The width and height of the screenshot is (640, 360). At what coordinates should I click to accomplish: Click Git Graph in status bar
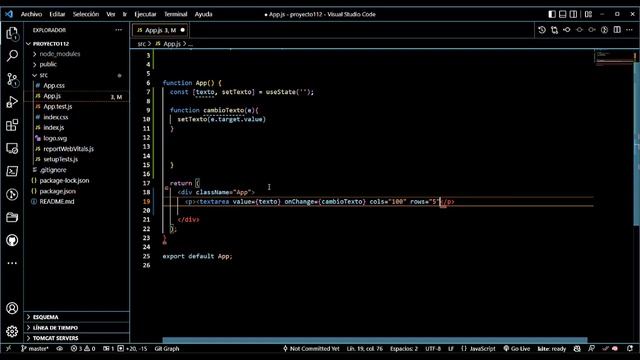click(167, 349)
